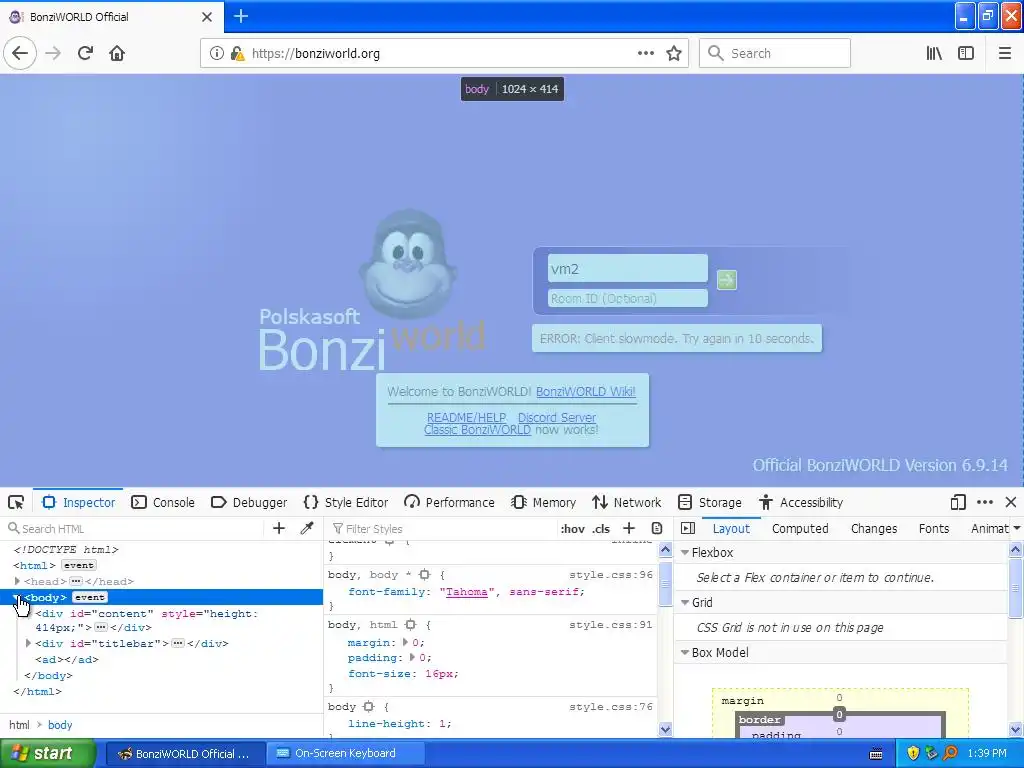Switch to the Changes sidebar tab
The width and height of the screenshot is (1024, 768).
[x=874, y=528]
